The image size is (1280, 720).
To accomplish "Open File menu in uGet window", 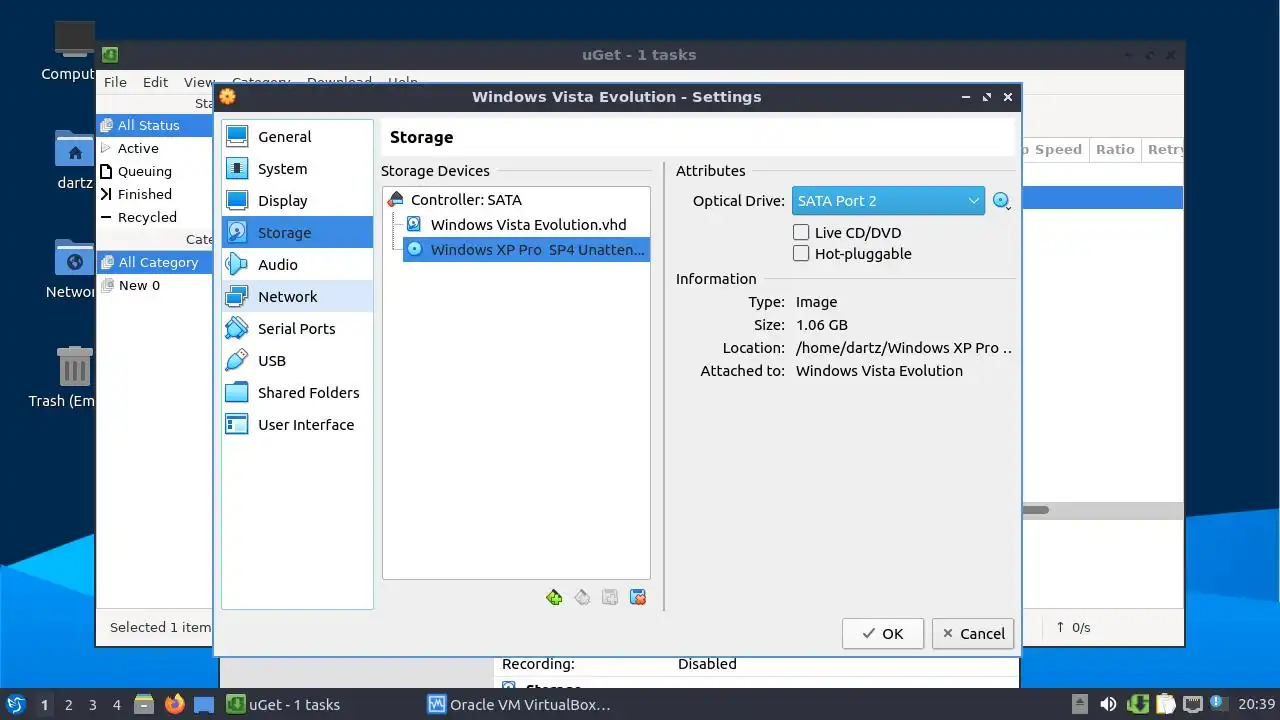I will [115, 82].
